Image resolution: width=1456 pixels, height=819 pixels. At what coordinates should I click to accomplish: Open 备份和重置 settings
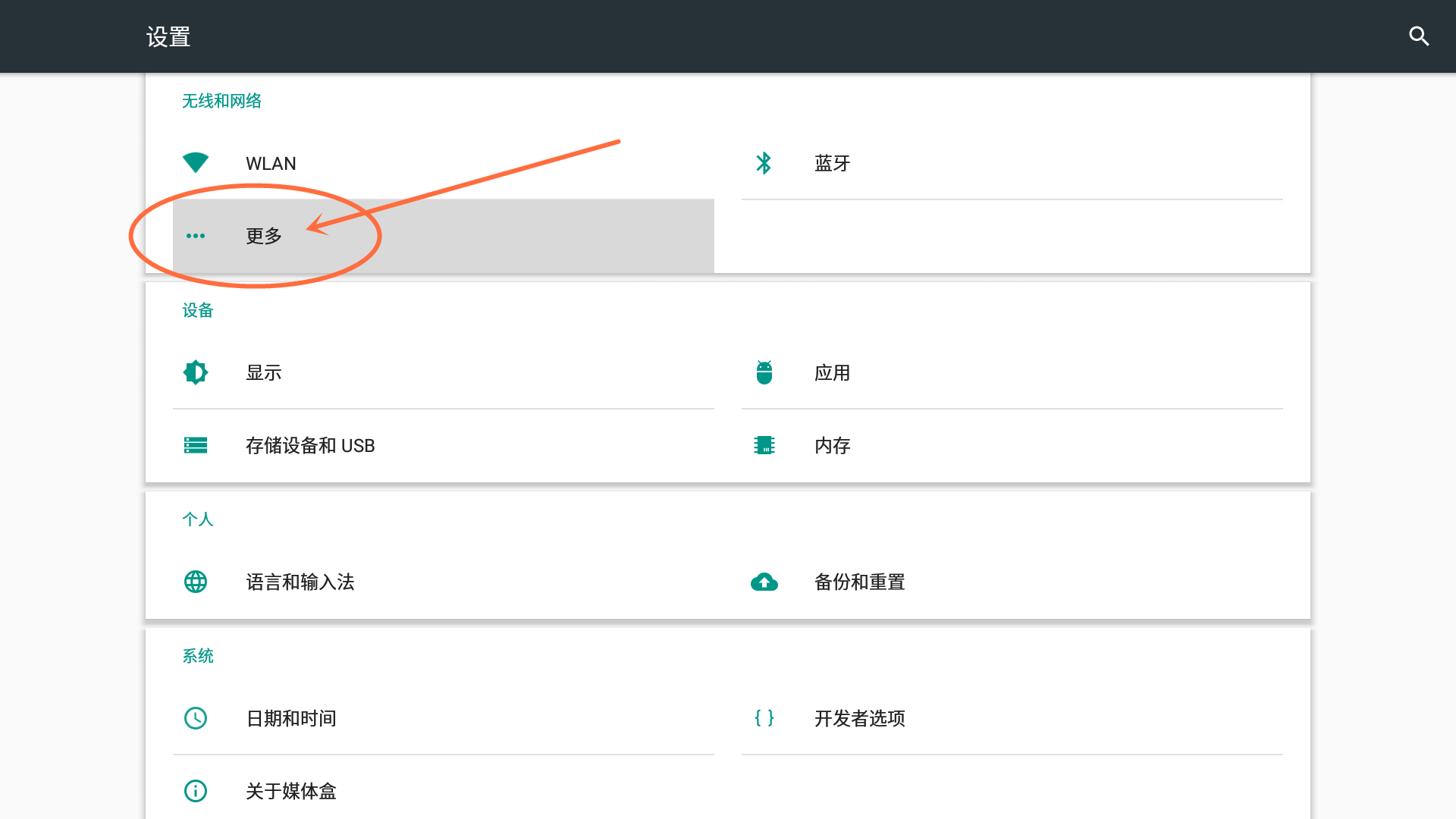(x=1012, y=582)
